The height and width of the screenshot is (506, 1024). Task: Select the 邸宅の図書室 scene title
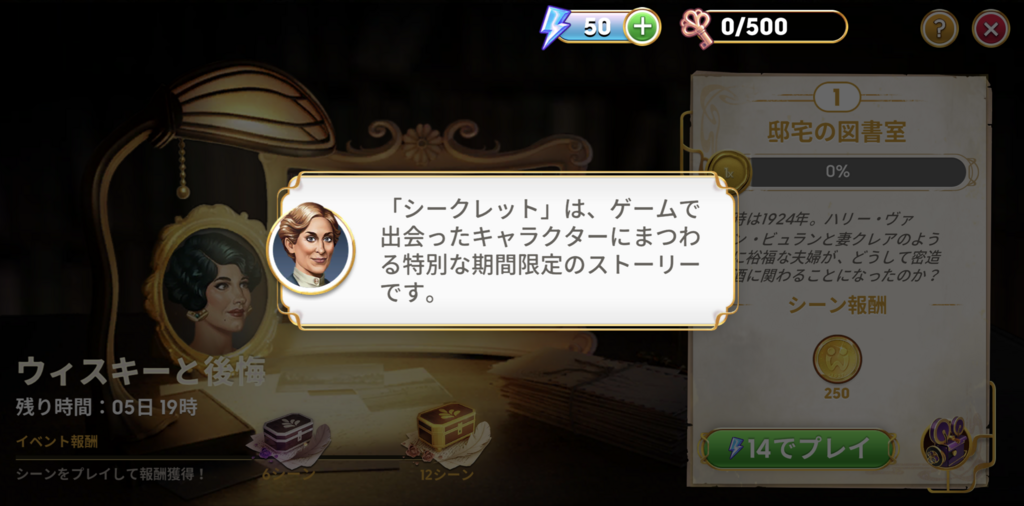pos(837,132)
